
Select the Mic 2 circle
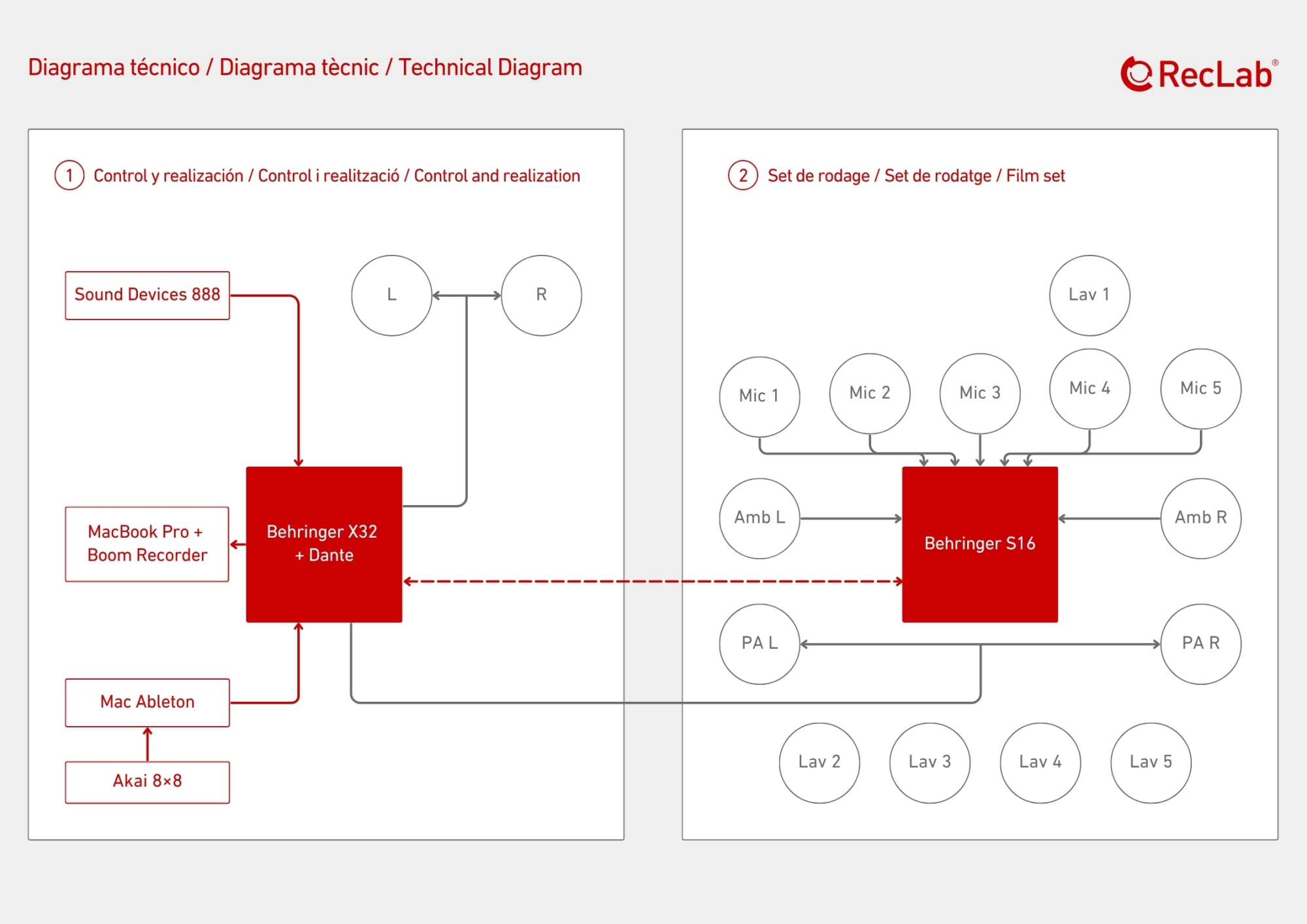870,393
